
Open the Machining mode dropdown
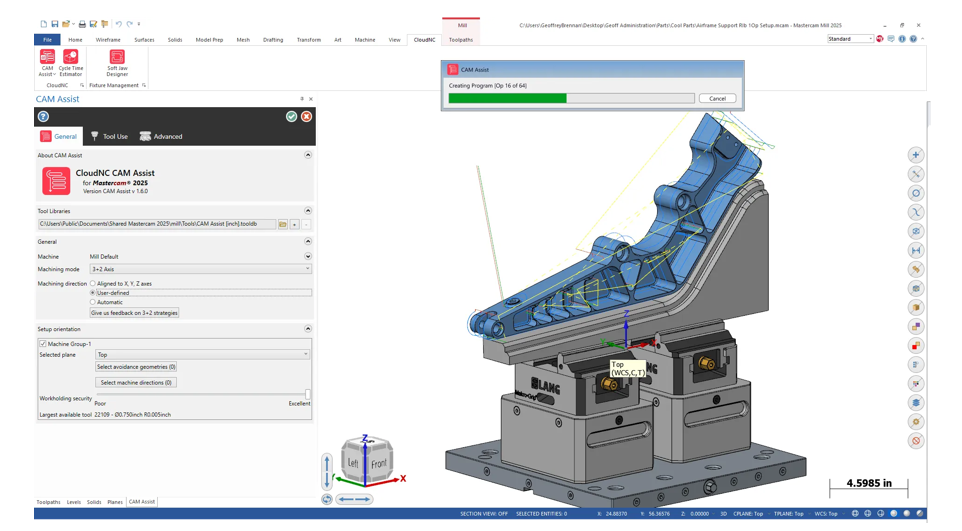pos(200,269)
